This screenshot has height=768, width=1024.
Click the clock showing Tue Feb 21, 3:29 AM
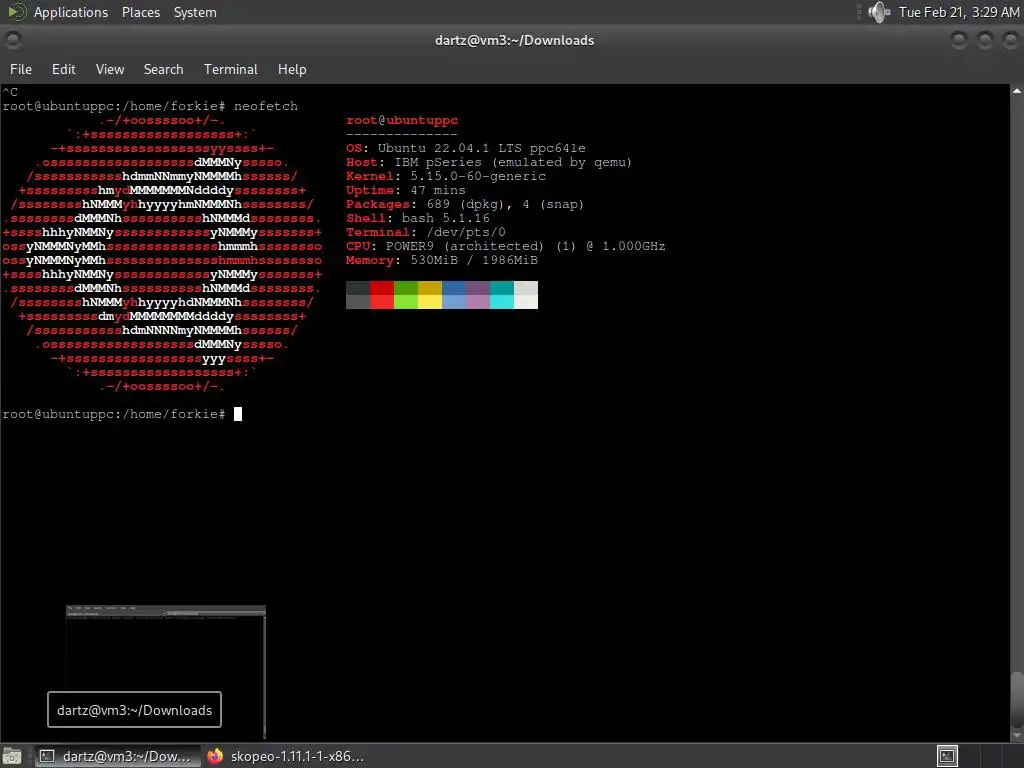(959, 12)
